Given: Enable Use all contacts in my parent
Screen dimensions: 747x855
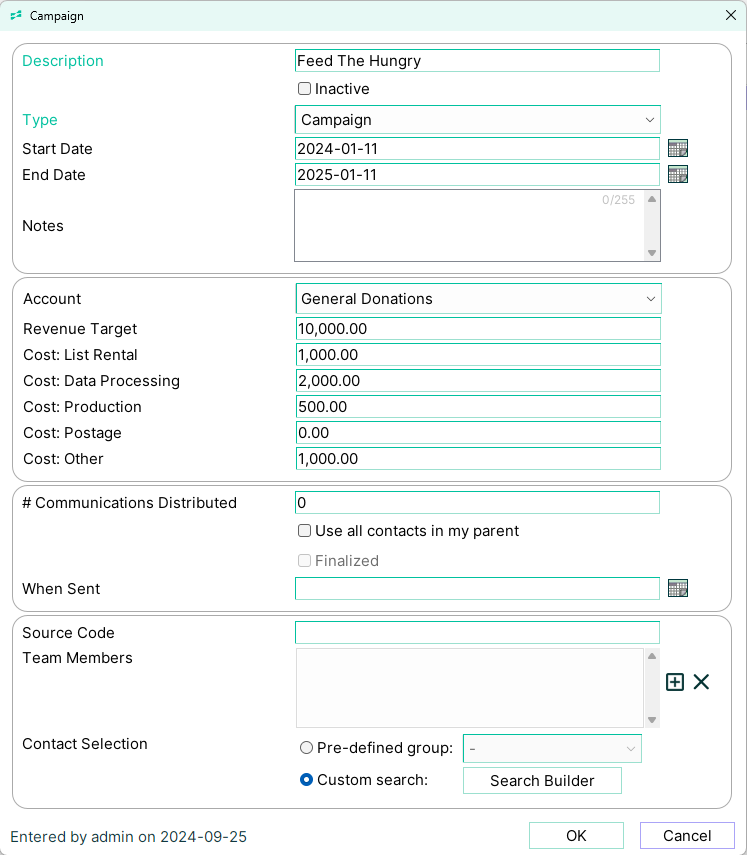Looking at the screenshot, I should [x=305, y=531].
